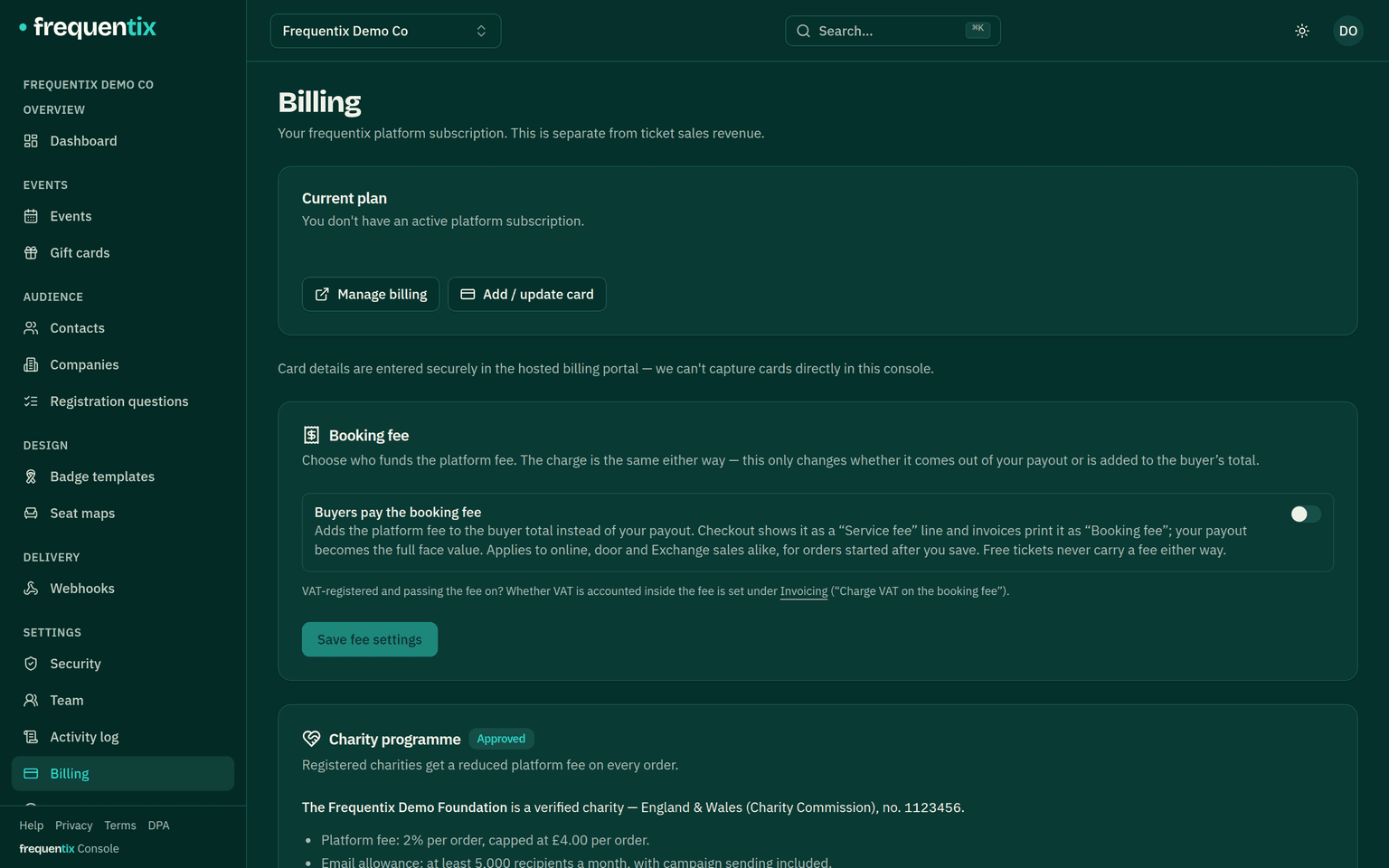Click the Manage billing button
The width and height of the screenshot is (1389, 868).
coord(371,295)
